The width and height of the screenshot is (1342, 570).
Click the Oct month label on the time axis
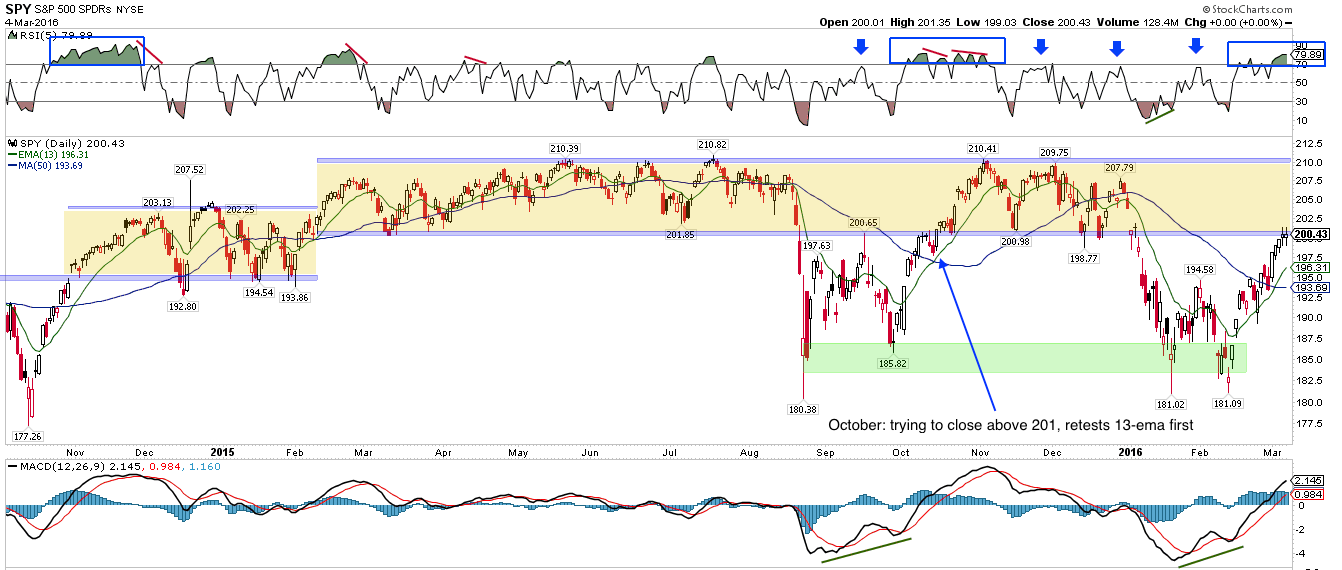(902, 452)
